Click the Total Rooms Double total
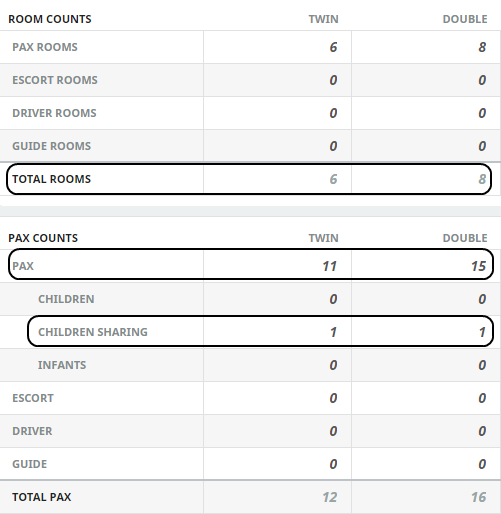 (x=482, y=179)
